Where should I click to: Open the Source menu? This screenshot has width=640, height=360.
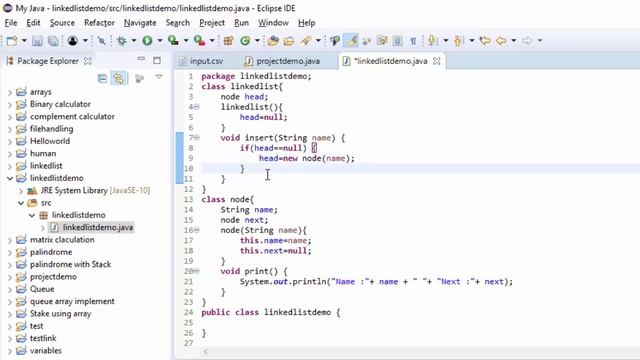pos(62,23)
